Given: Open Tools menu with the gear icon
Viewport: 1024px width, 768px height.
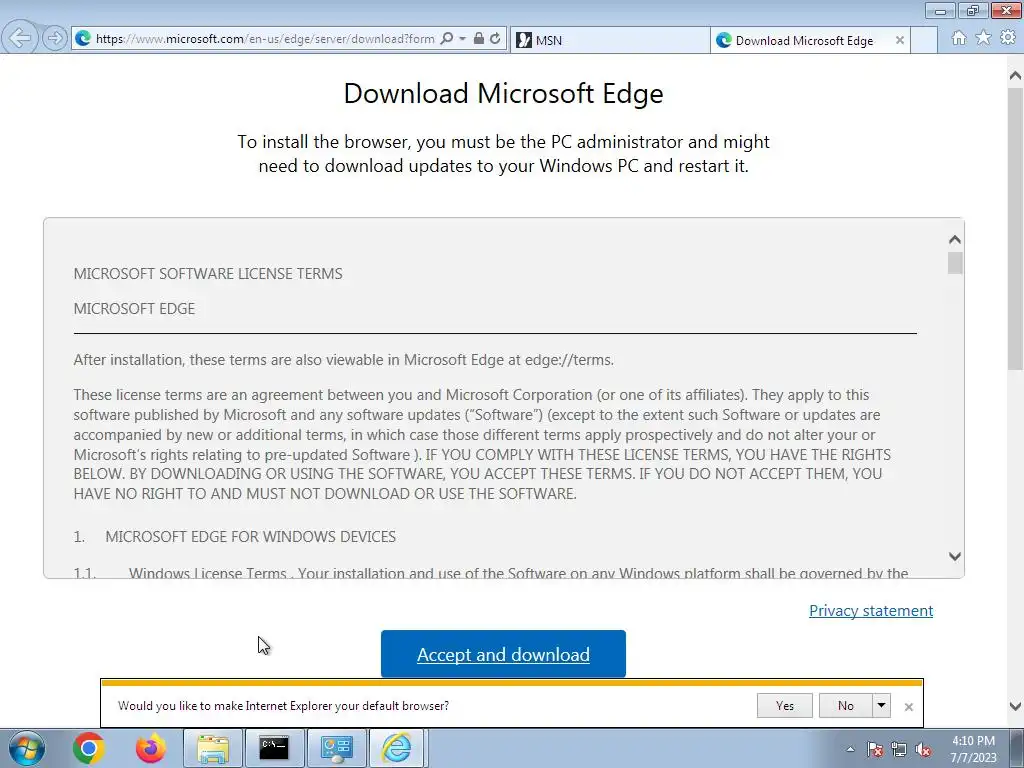Looking at the screenshot, I should click(x=1008, y=38).
